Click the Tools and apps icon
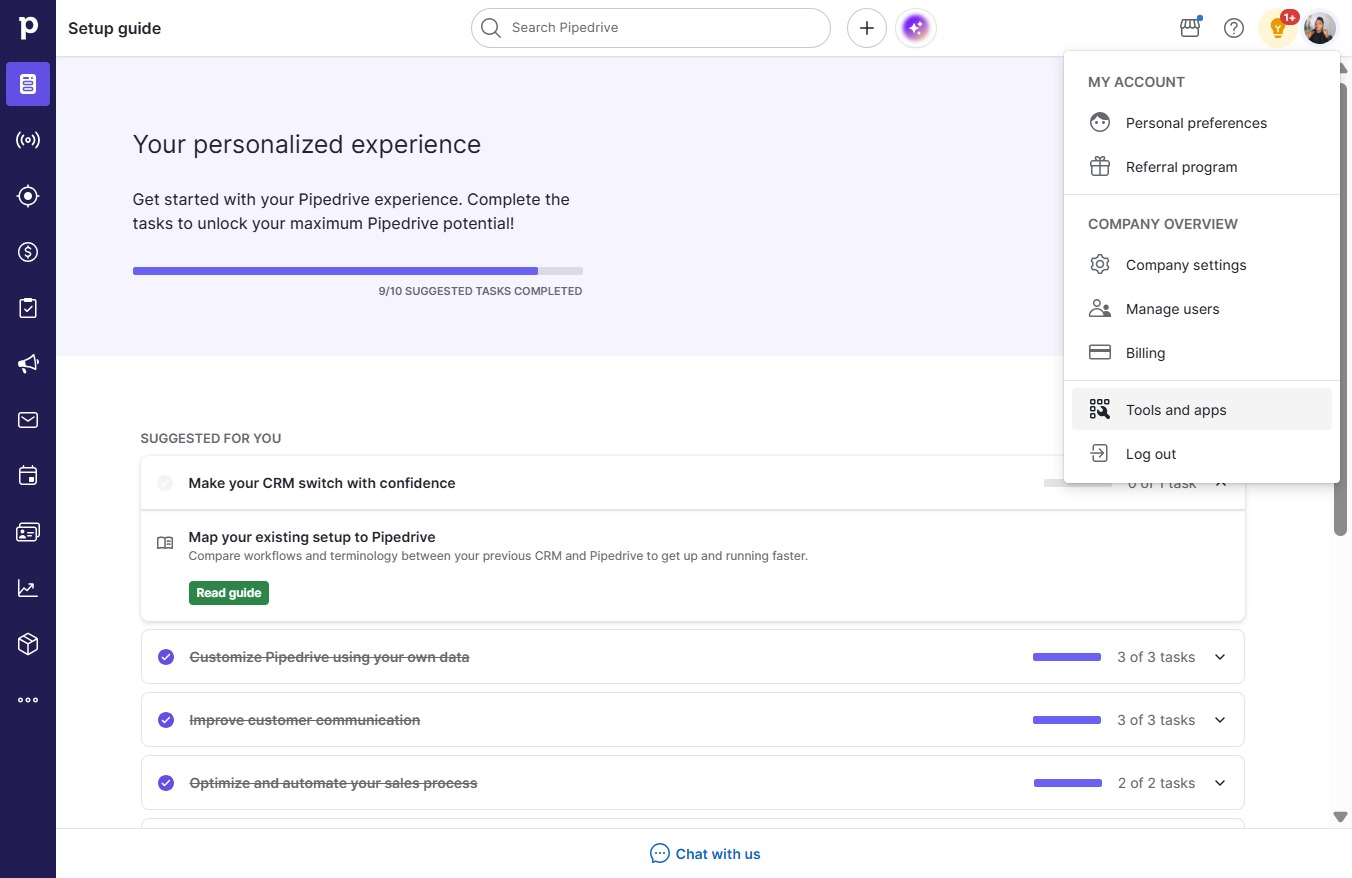The image size is (1352, 878). click(x=1100, y=410)
